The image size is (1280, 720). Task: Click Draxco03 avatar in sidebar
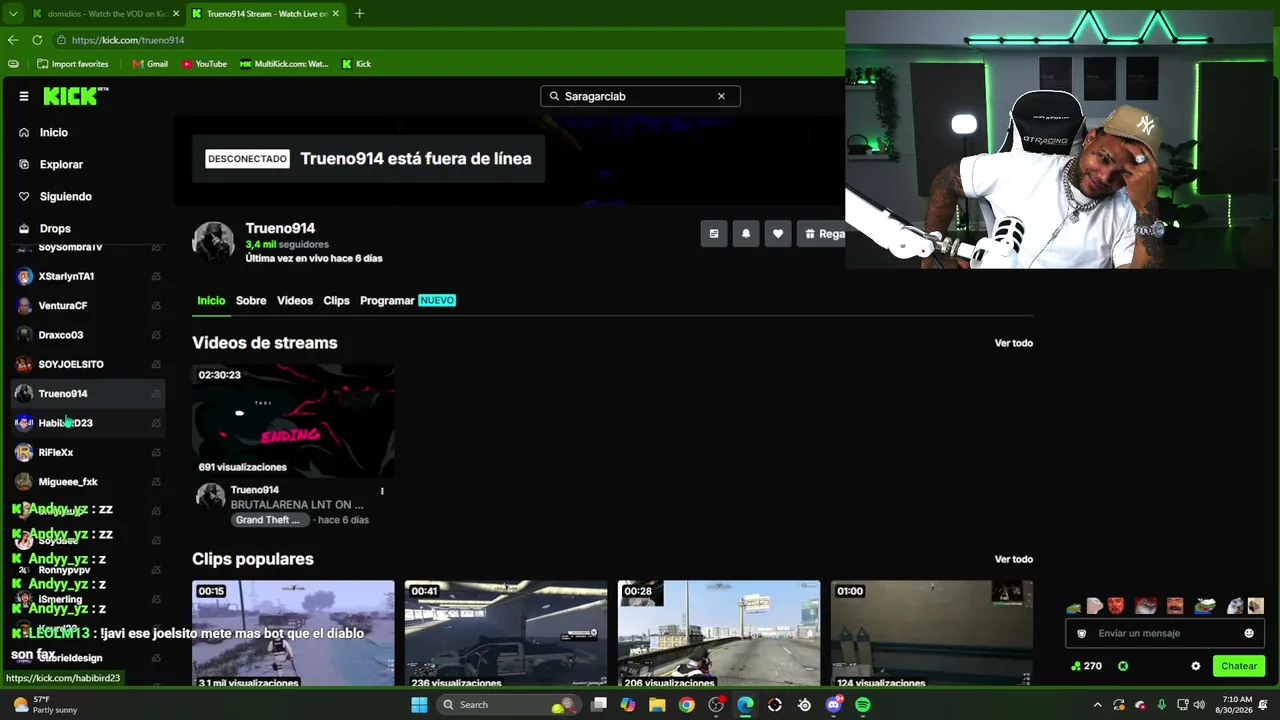[24, 335]
